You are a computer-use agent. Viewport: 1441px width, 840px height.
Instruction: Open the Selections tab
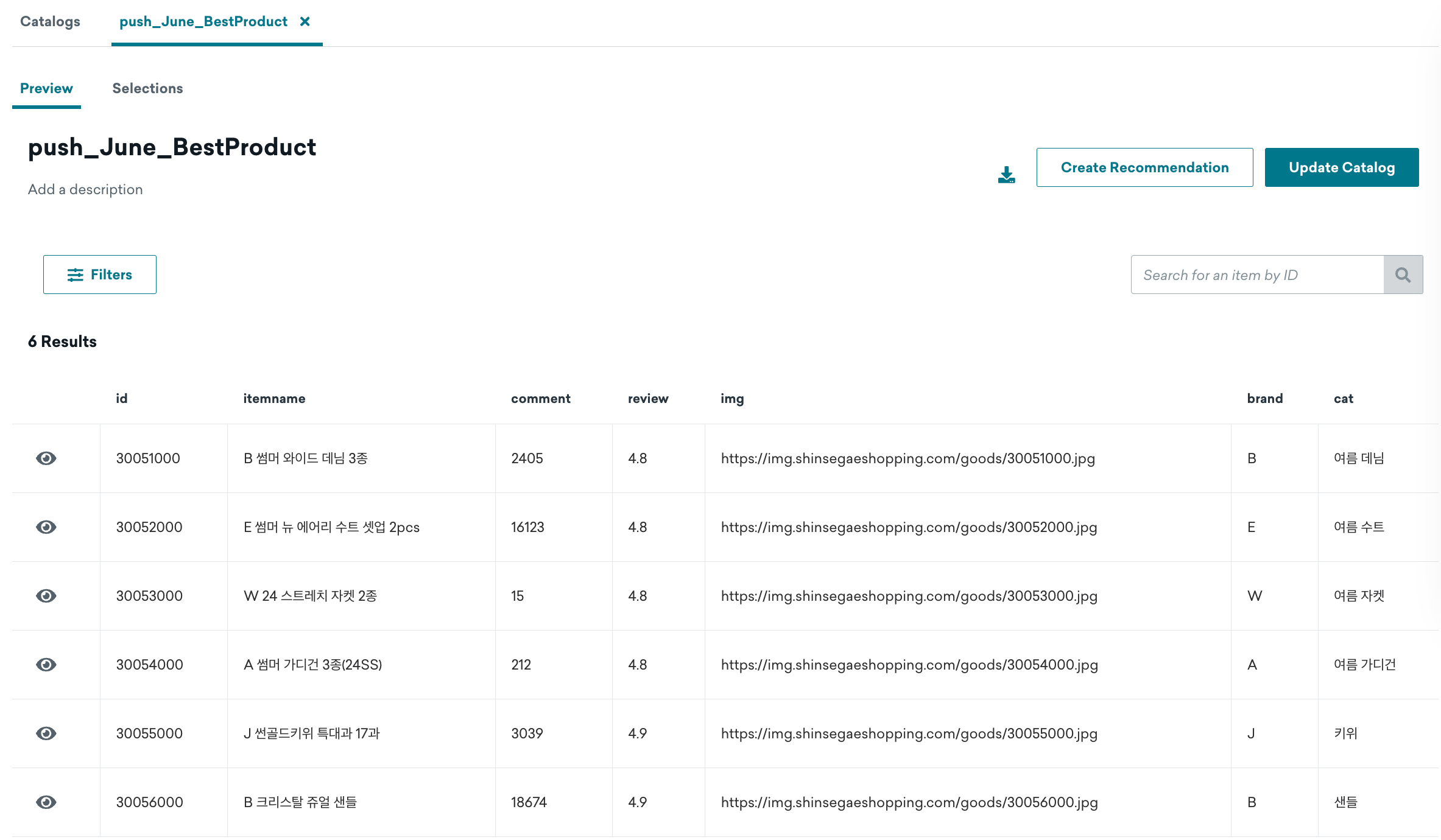pos(147,88)
